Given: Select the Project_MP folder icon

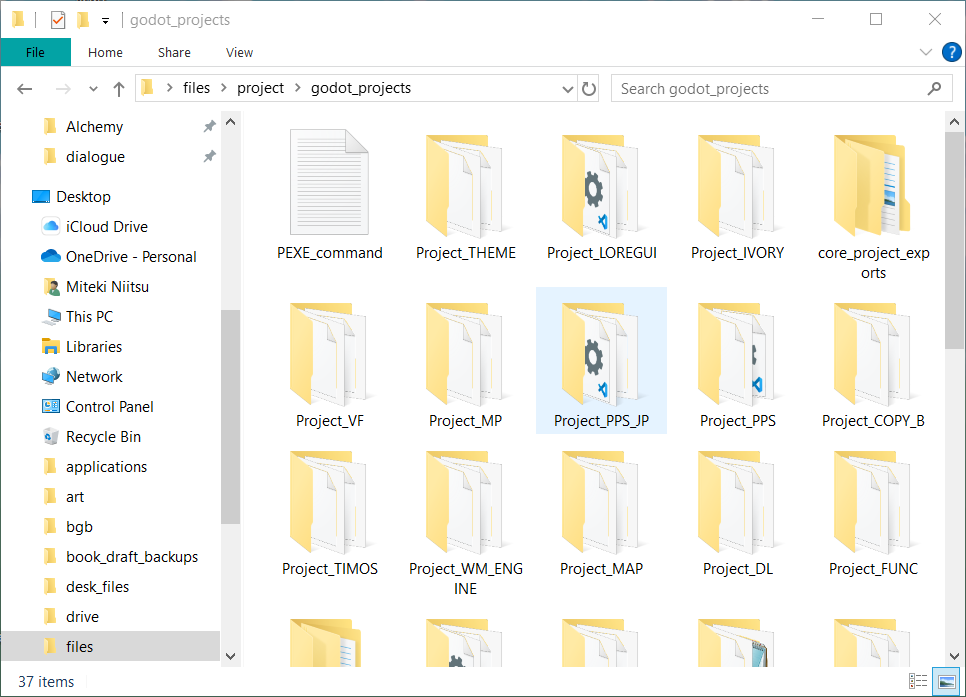Looking at the screenshot, I should coord(466,353).
